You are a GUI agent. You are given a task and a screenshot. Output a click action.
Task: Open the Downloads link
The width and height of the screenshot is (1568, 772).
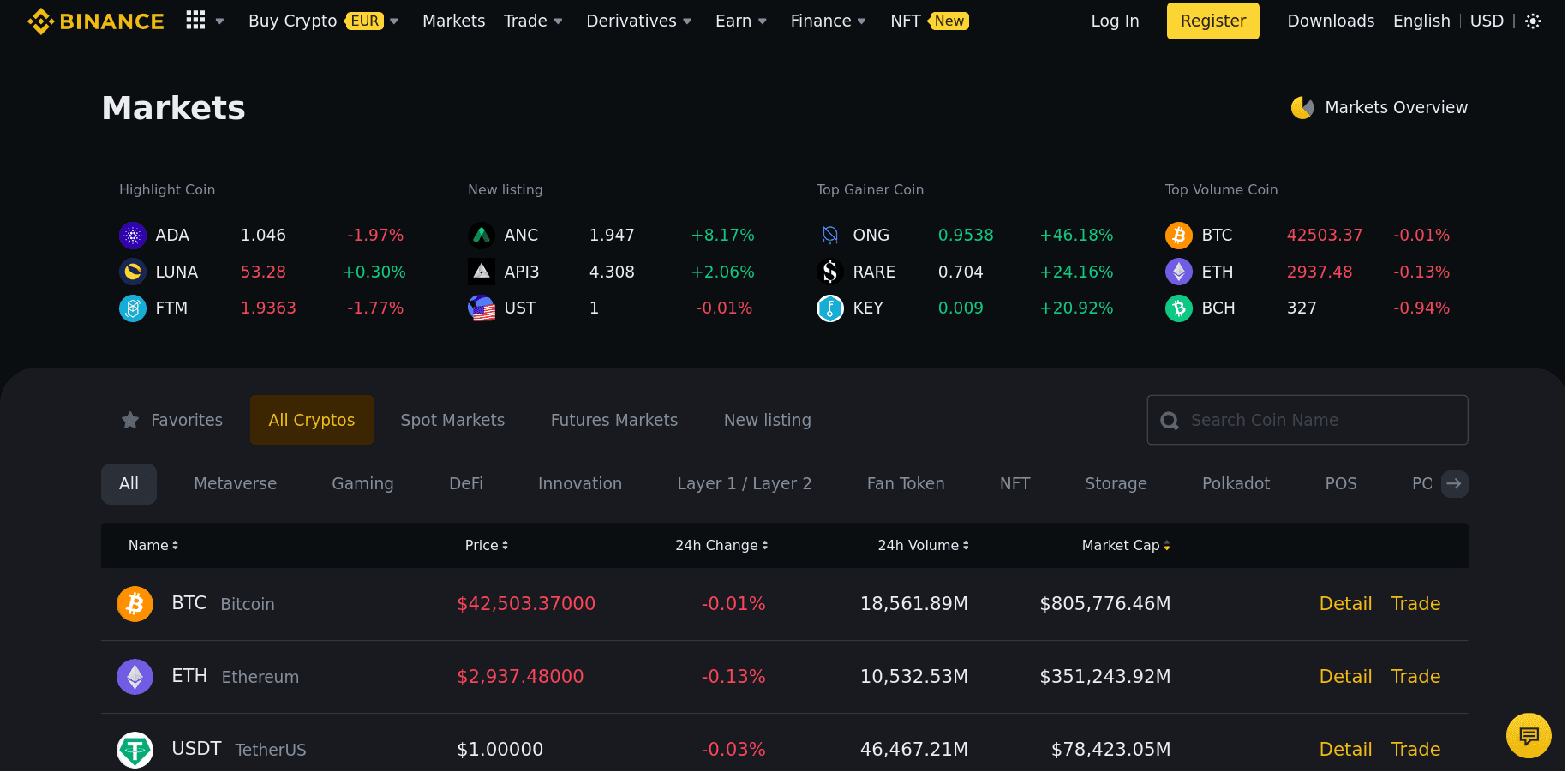[x=1331, y=21]
